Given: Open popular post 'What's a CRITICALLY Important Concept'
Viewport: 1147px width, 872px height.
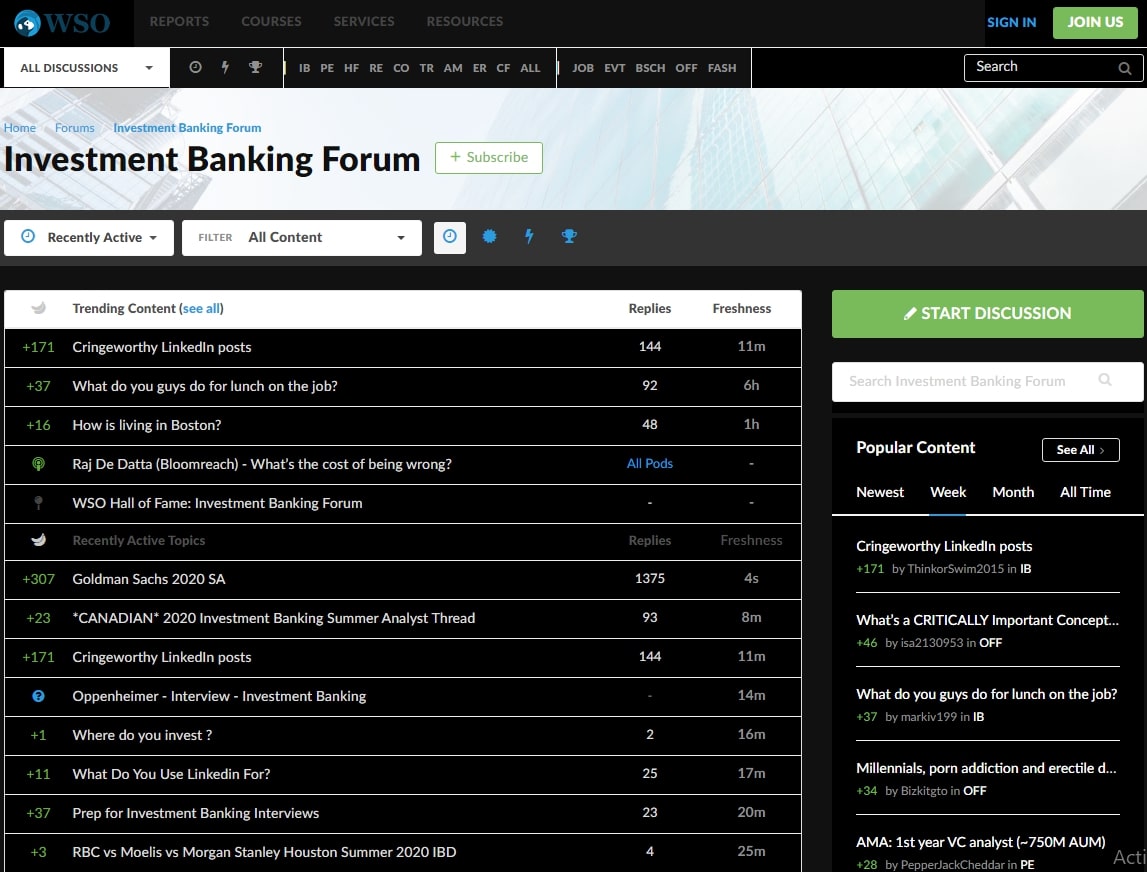Looking at the screenshot, I should point(988,620).
